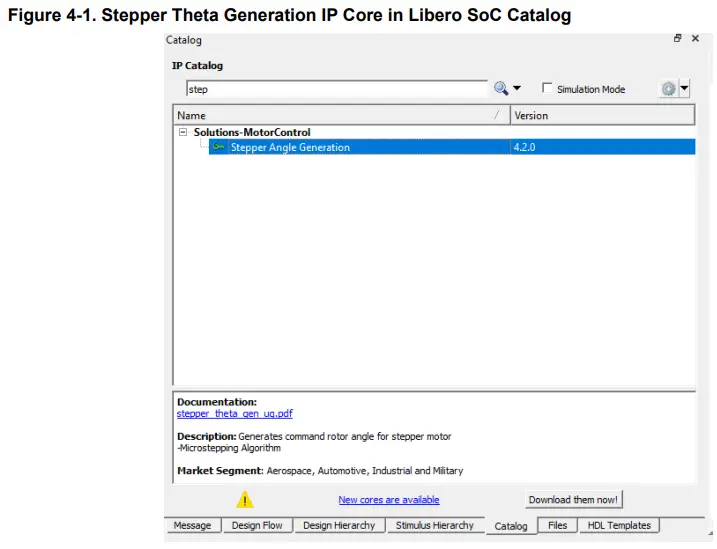Sort by the Version column header

click(603, 115)
